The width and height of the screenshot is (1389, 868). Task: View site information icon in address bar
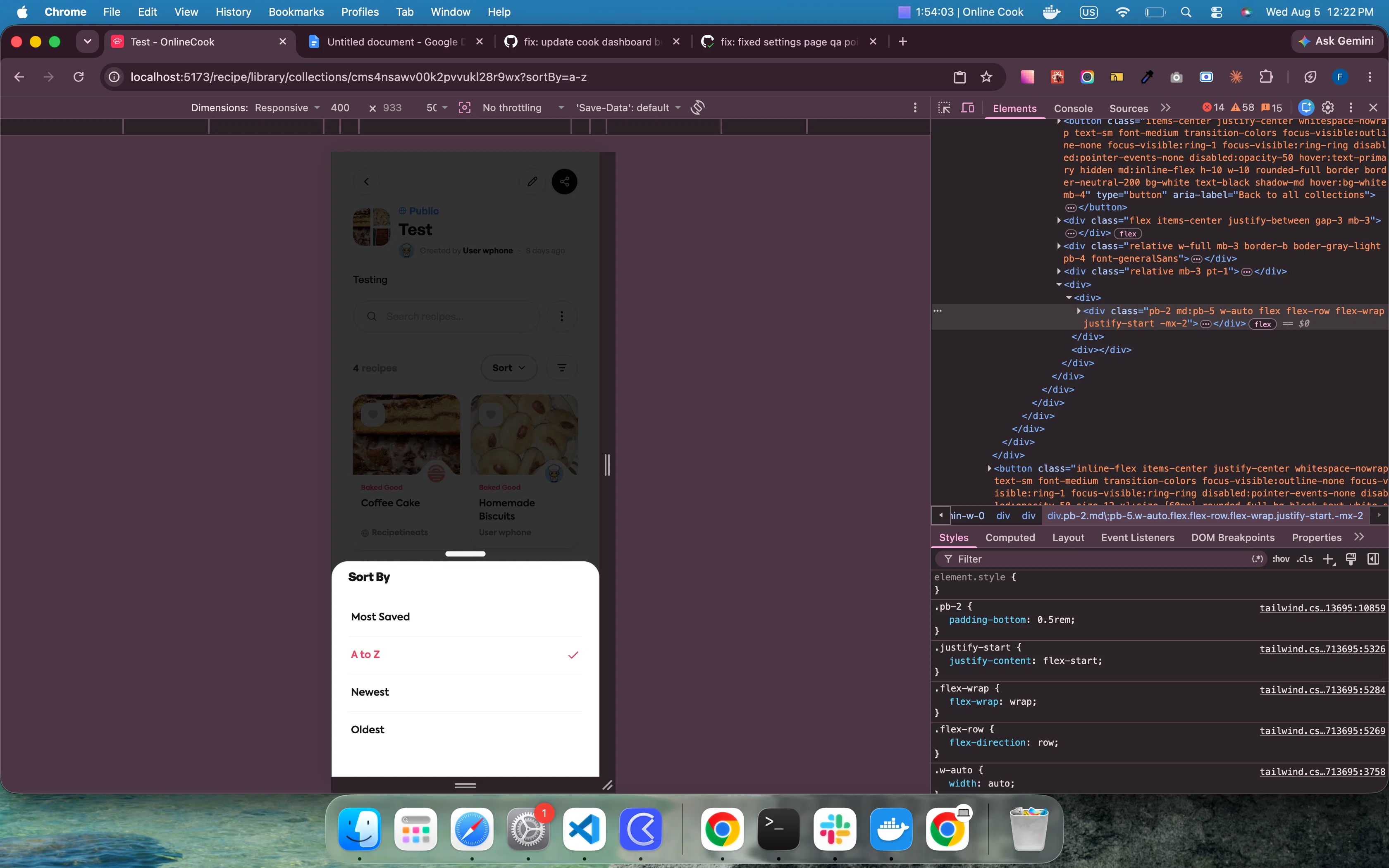click(114, 77)
